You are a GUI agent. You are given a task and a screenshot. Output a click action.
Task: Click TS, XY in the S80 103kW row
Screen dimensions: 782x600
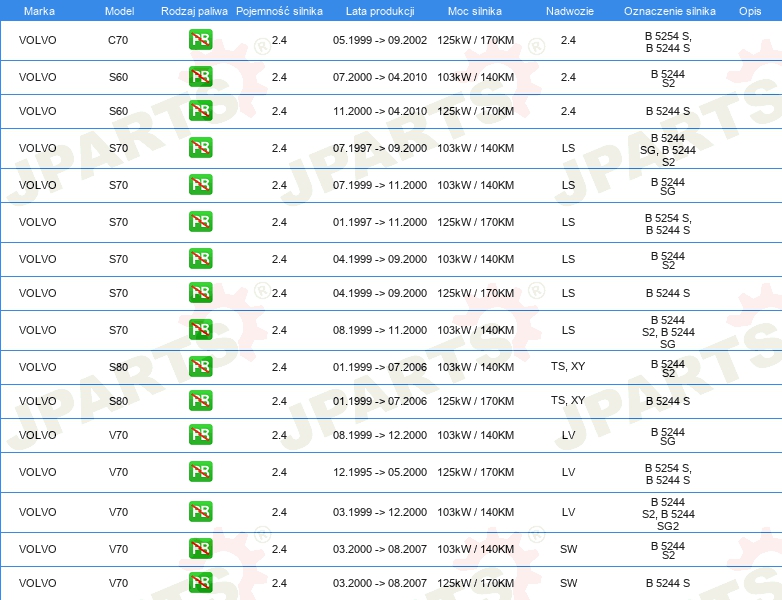568,366
